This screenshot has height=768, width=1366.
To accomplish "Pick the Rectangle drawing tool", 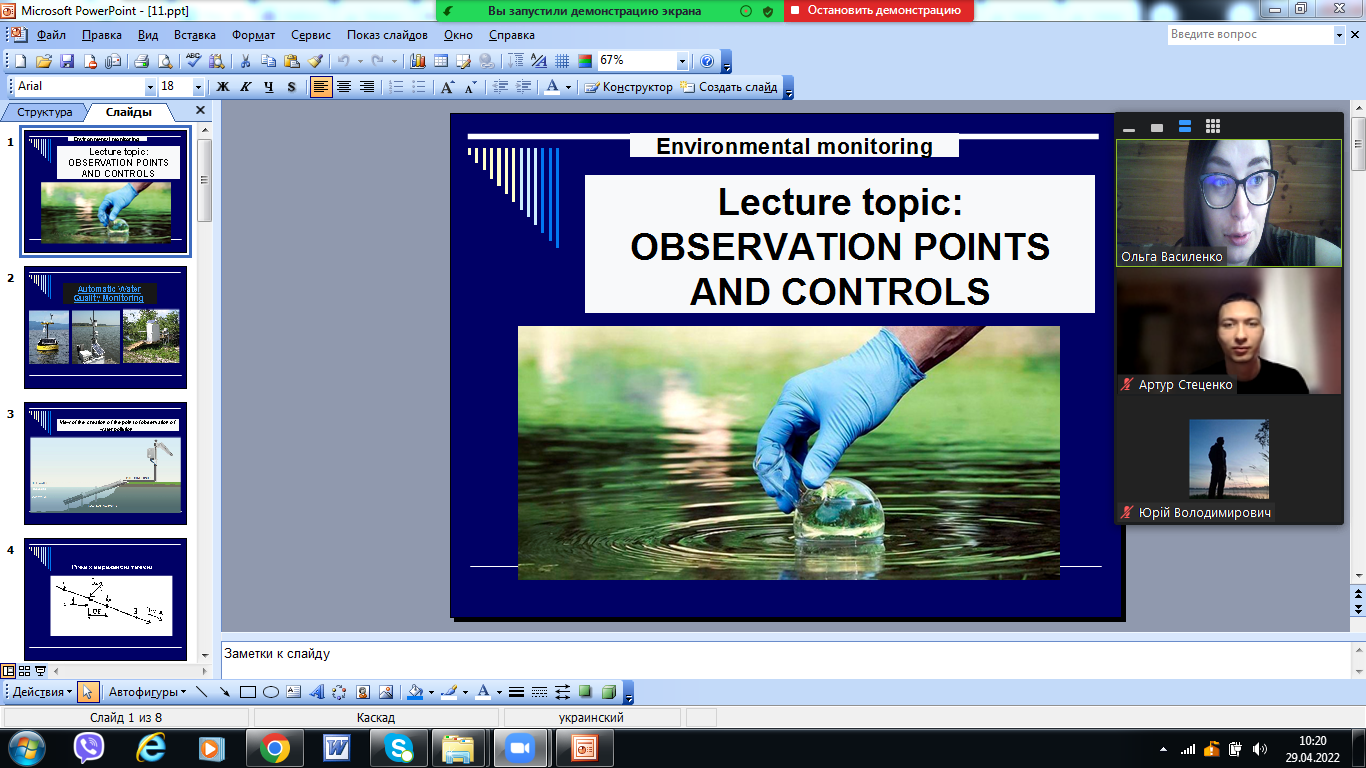I will pyautogui.click(x=248, y=692).
